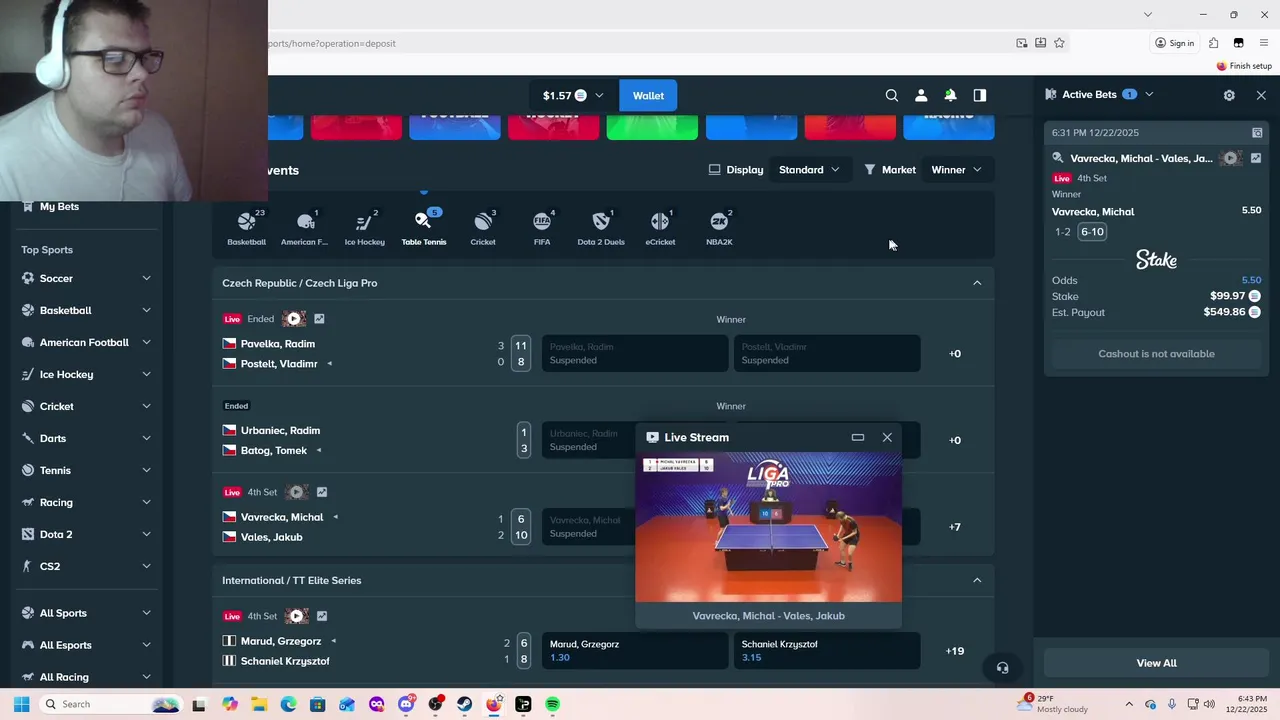Image resolution: width=1280 pixels, height=720 pixels.
Task: Open Pavelka, Radim match page
Action: click(277, 344)
